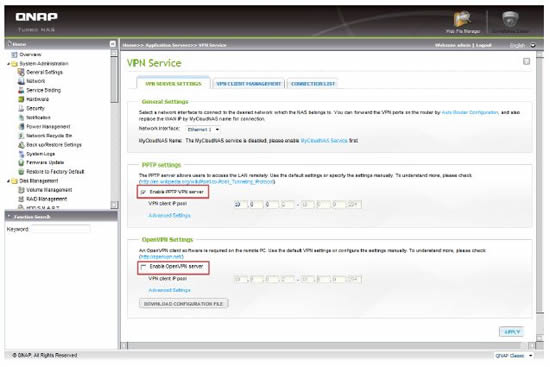This screenshot has width=550, height=367.
Task: Click the Restore to Factory Default icon
Action: tap(21, 172)
